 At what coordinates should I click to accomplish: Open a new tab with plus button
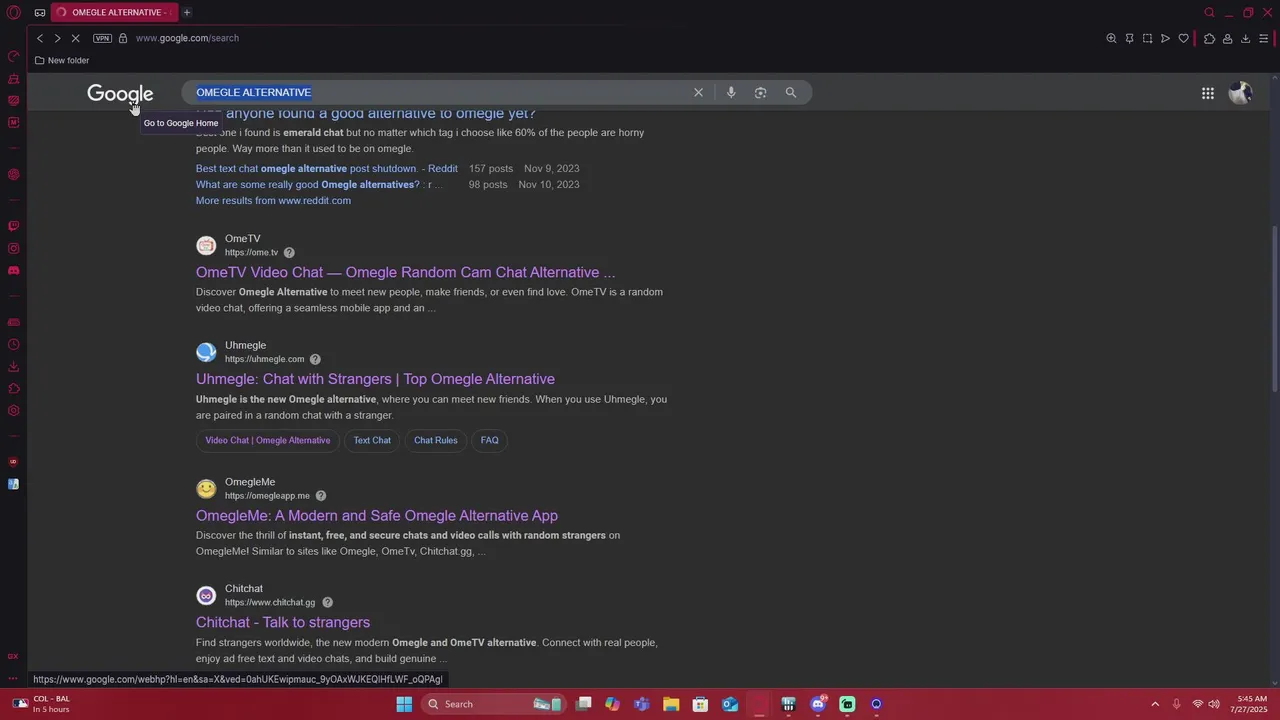[187, 12]
